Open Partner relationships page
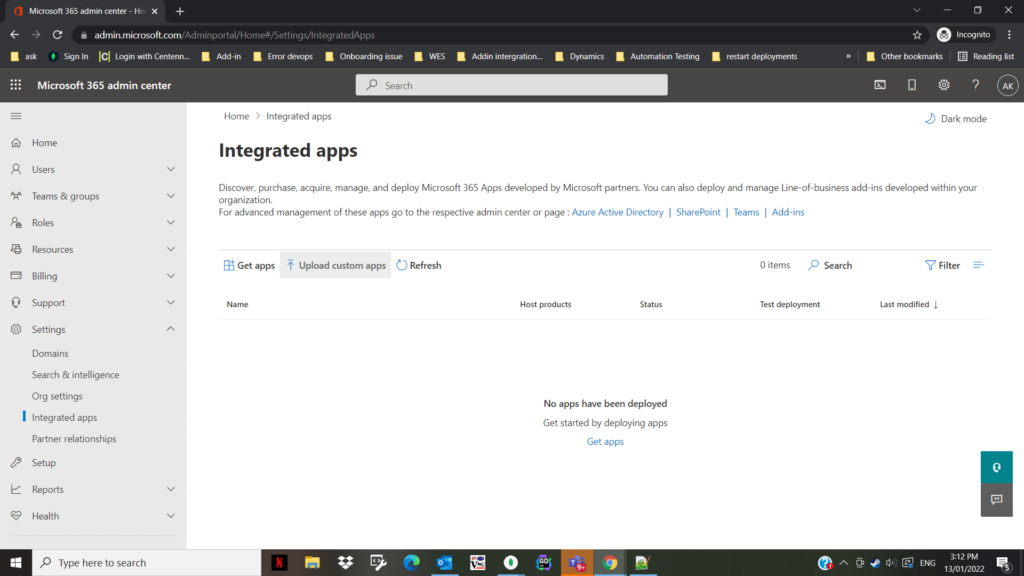Screen dimensions: 1024x576 [74, 439]
